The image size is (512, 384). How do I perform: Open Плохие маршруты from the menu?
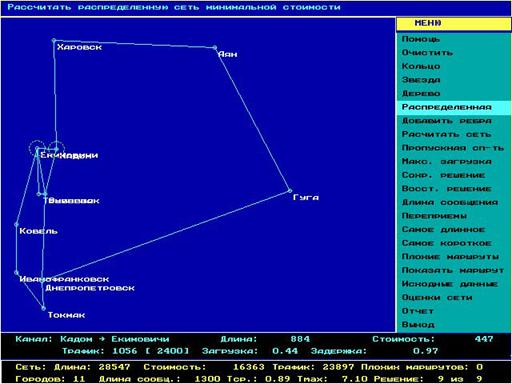(450, 257)
